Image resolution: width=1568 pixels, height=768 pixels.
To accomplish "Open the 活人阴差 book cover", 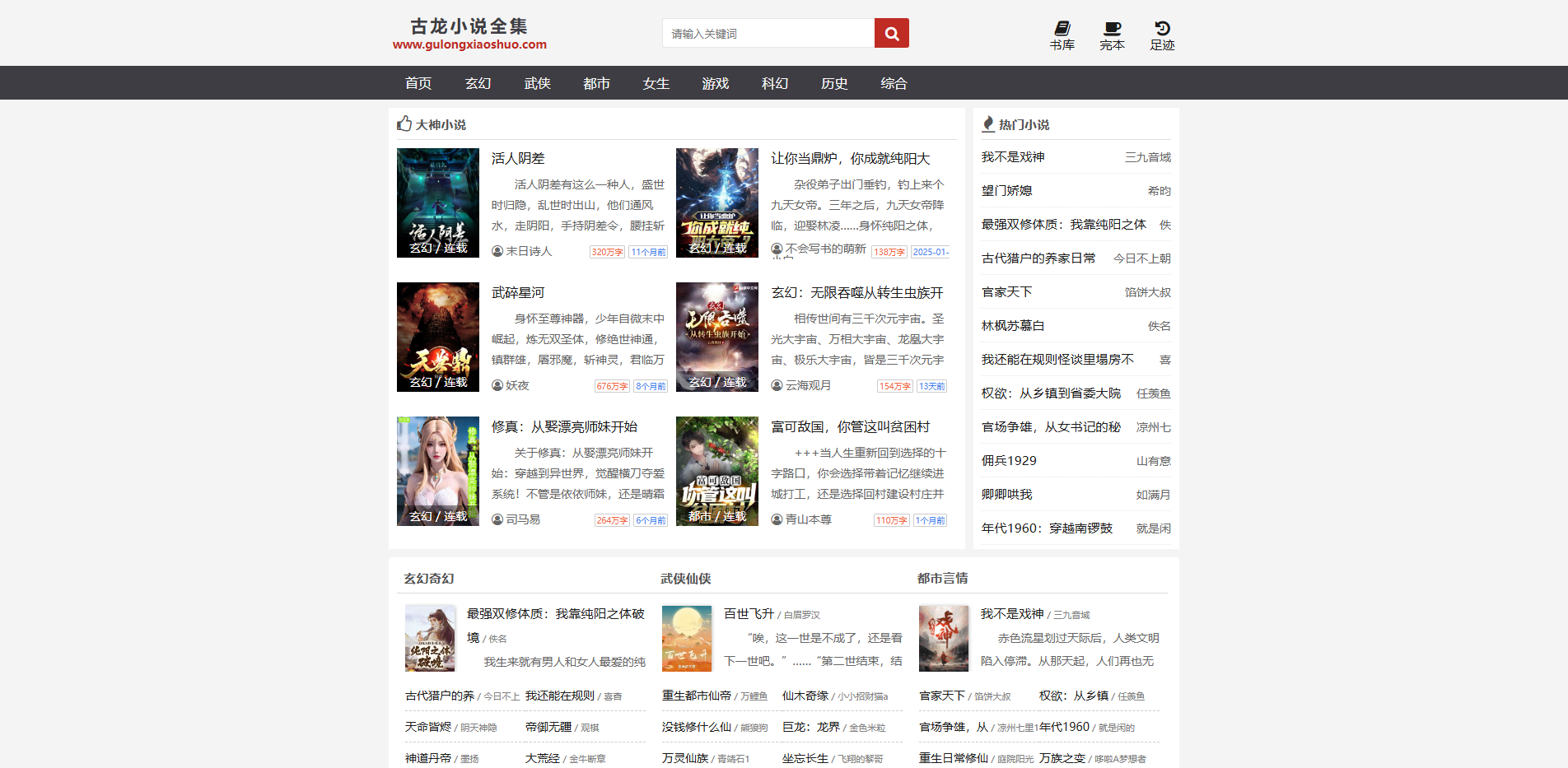I will tap(438, 202).
